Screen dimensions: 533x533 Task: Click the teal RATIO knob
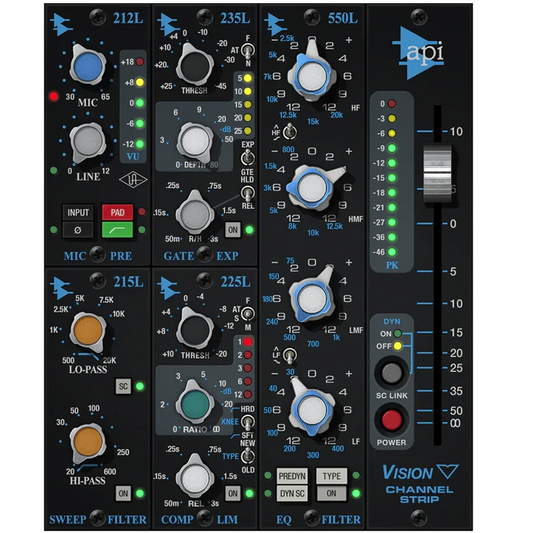coord(195,404)
